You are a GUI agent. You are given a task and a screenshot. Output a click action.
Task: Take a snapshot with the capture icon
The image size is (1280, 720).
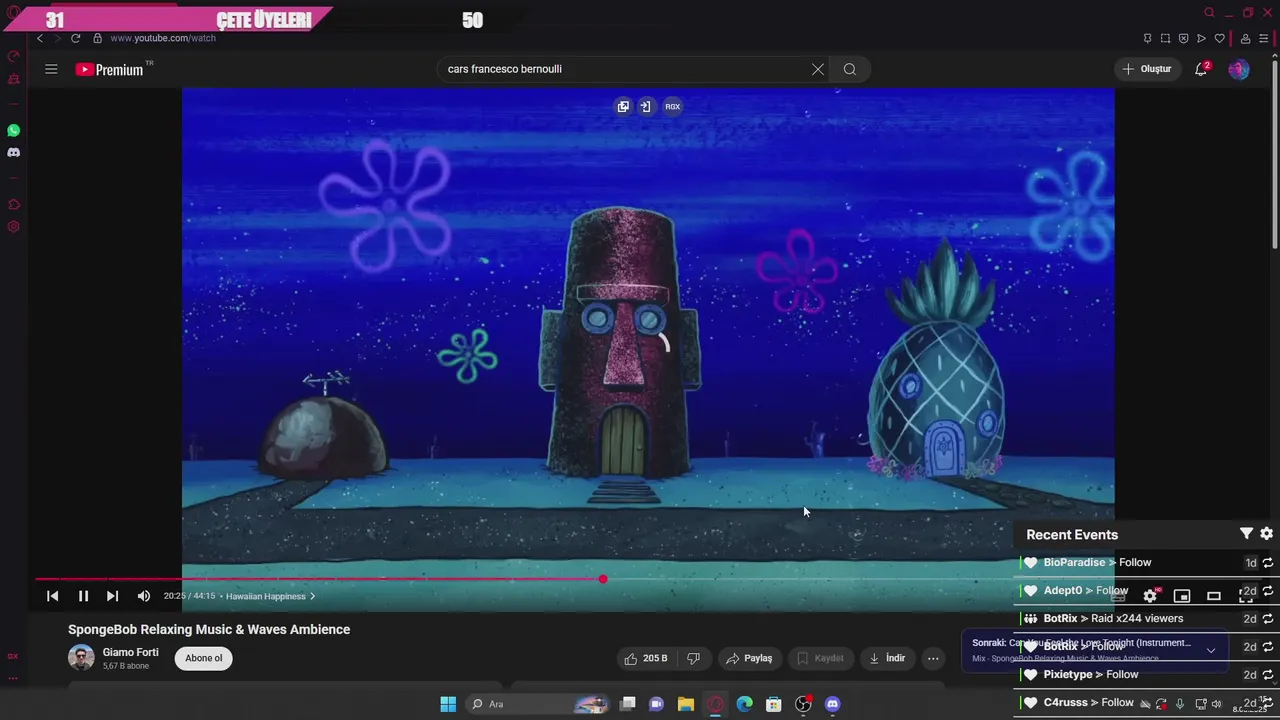[x=1165, y=38]
